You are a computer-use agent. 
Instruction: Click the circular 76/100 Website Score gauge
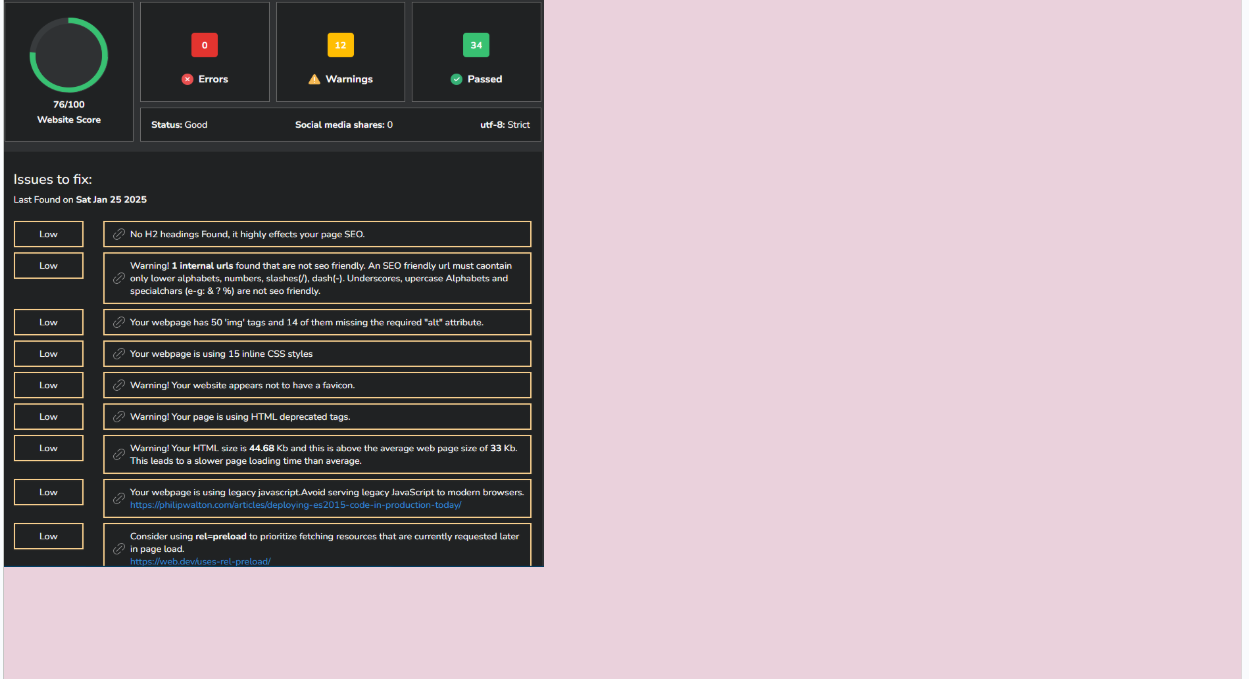click(x=69, y=56)
